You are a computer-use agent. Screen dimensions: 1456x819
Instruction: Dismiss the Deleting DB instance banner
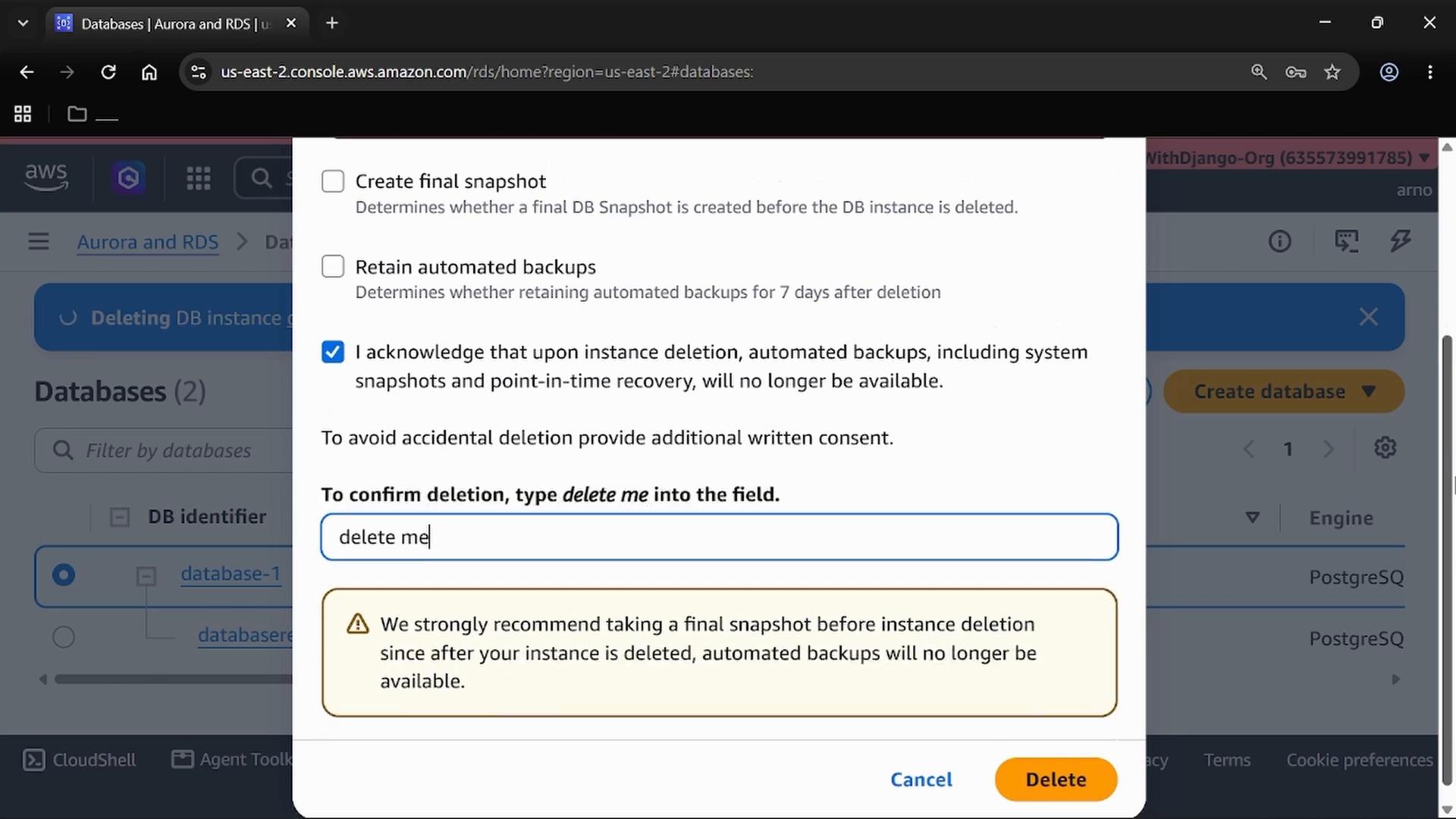click(x=1369, y=317)
